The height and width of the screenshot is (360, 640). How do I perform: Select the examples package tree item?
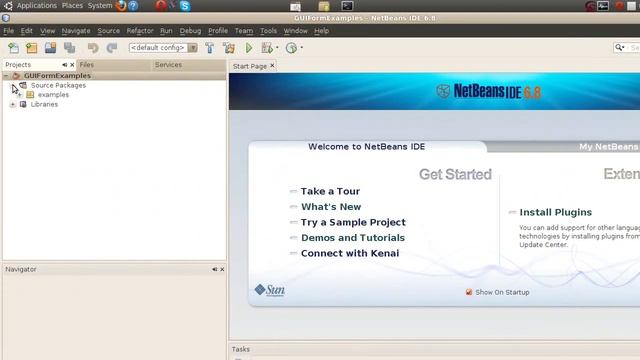click(53, 95)
